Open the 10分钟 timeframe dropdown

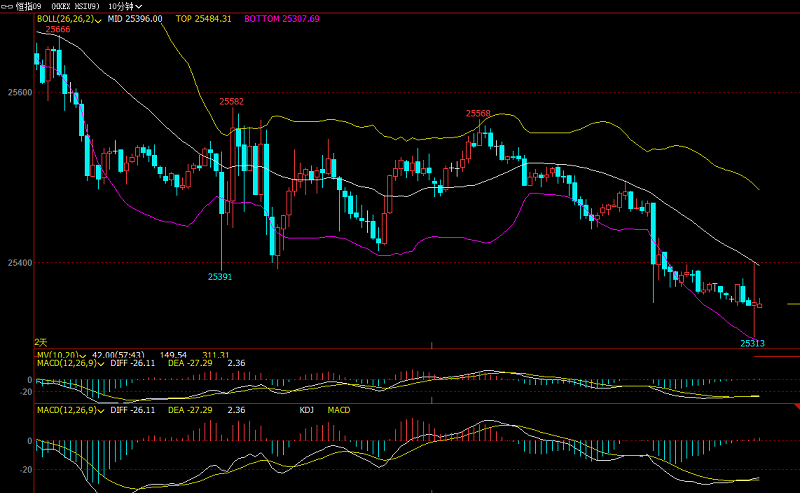(x=125, y=6)
